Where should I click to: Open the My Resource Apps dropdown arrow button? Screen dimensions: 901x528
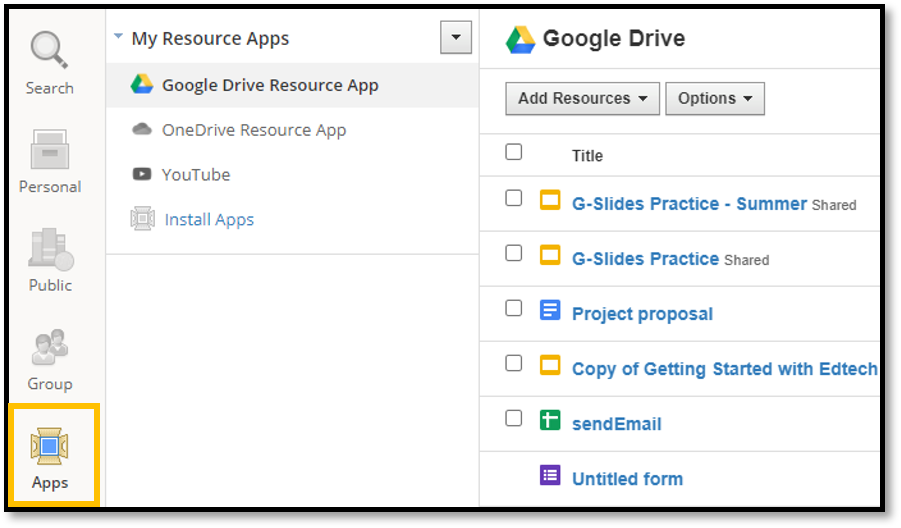[456, 37]
